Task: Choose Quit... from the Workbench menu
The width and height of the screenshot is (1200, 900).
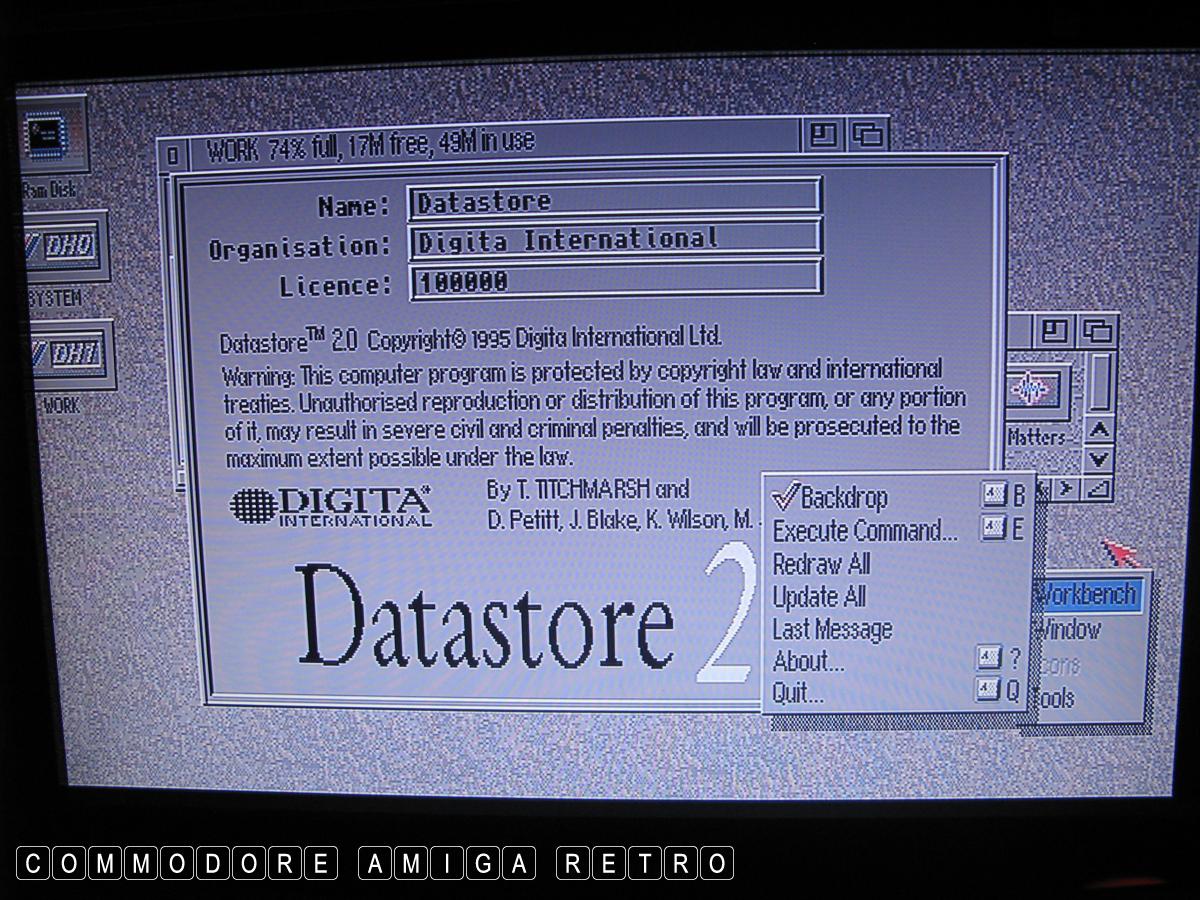Action: [x=798, y=692]
